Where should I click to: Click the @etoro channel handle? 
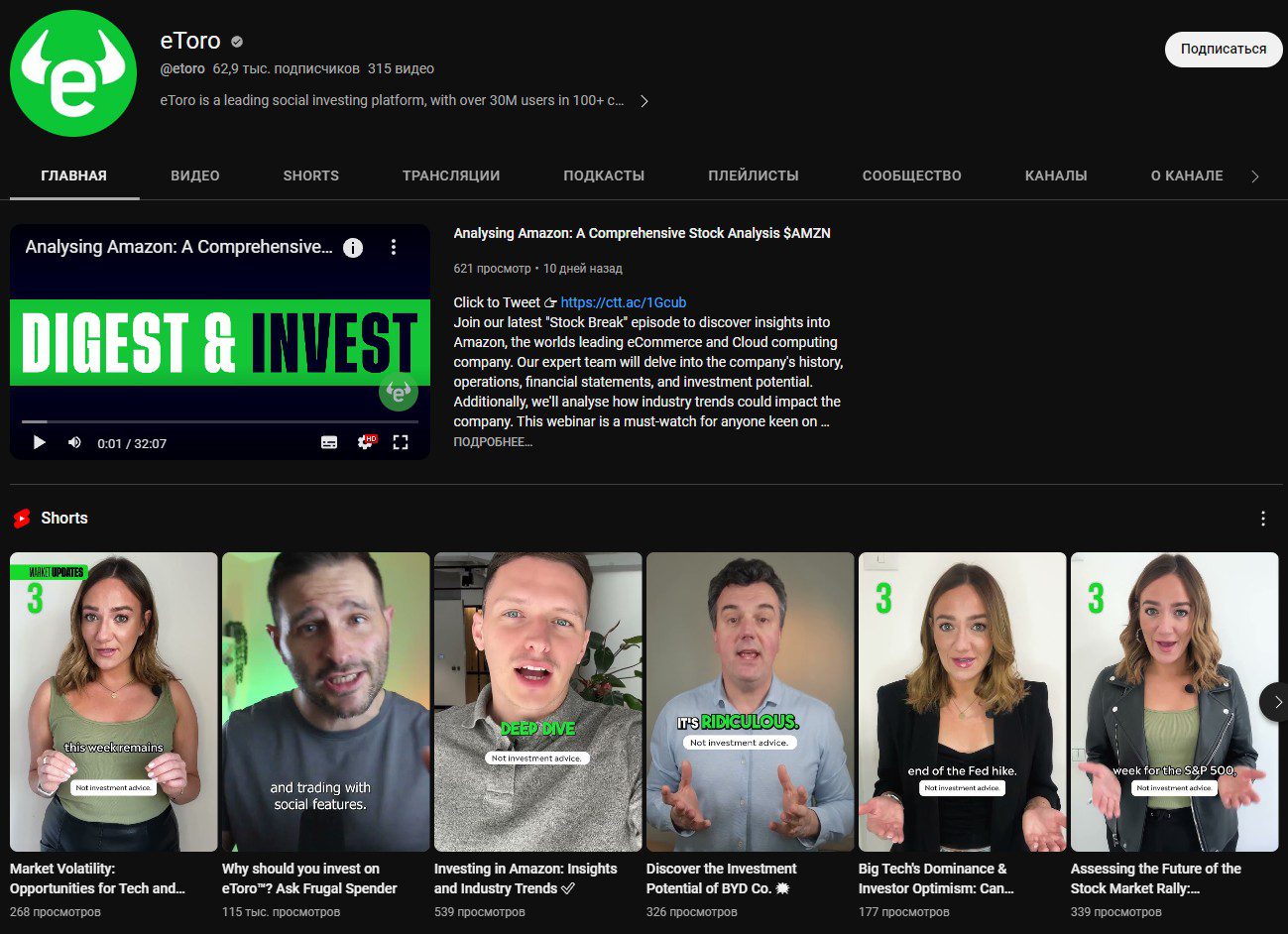tap(182, 68)
